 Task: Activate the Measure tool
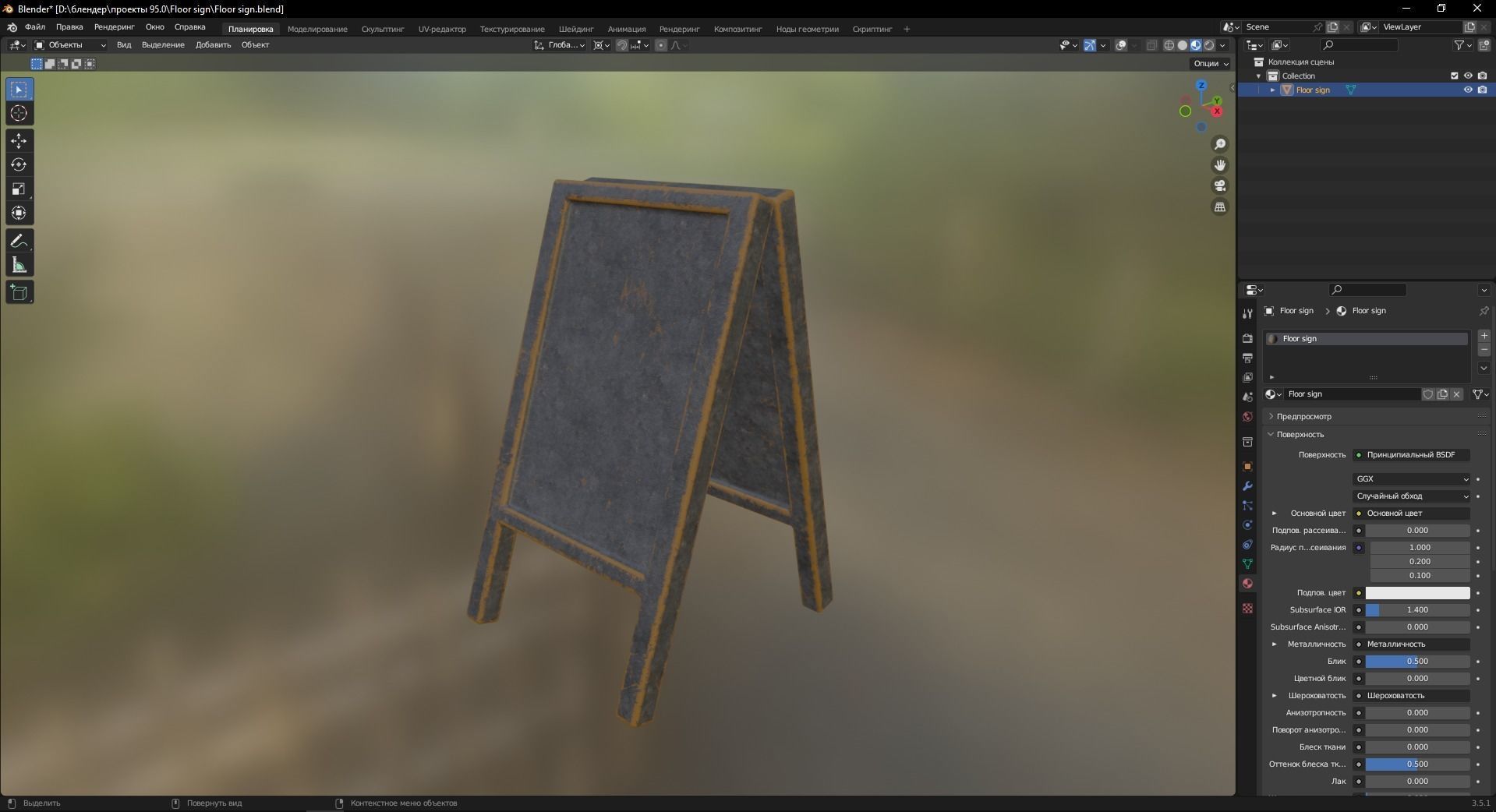point(19,265)
